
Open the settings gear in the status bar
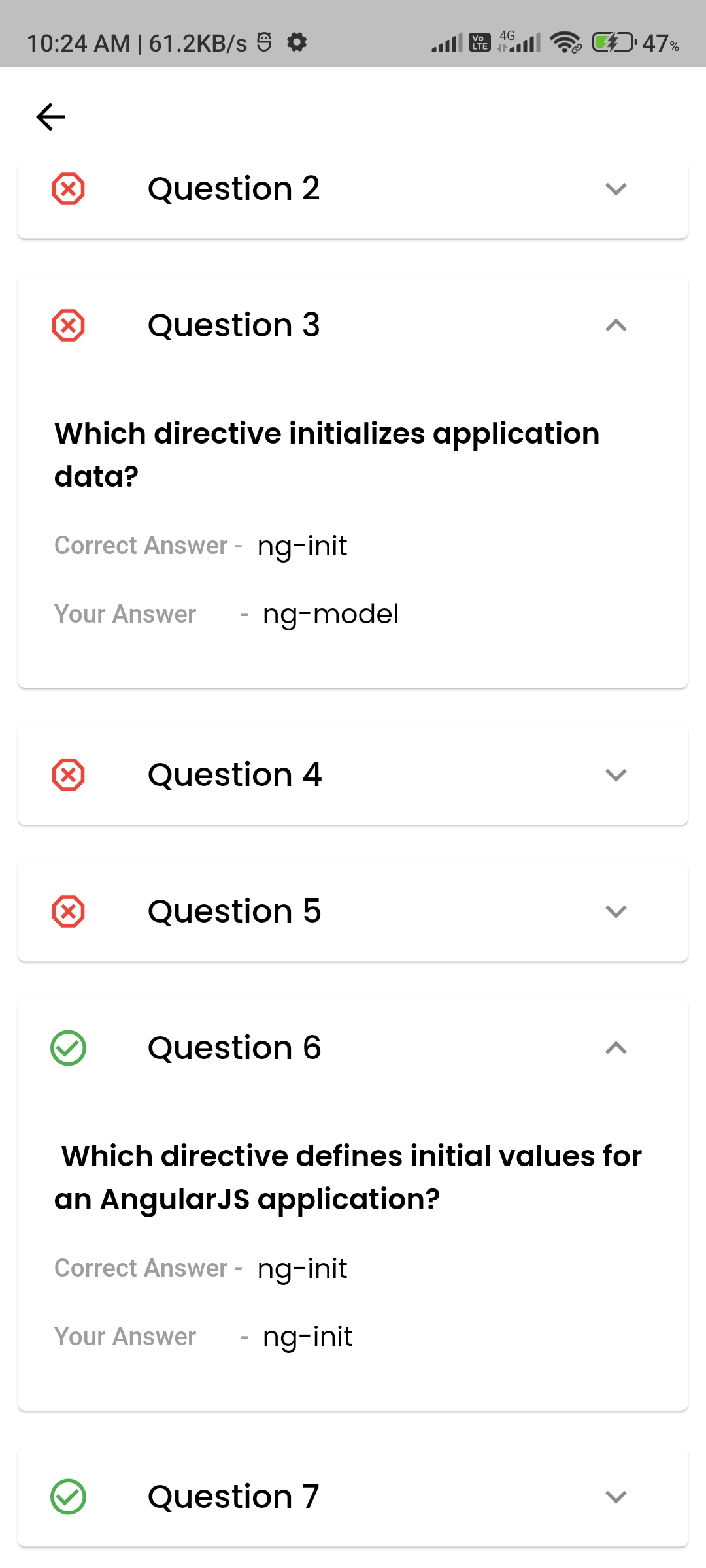[x=296, y=42]
